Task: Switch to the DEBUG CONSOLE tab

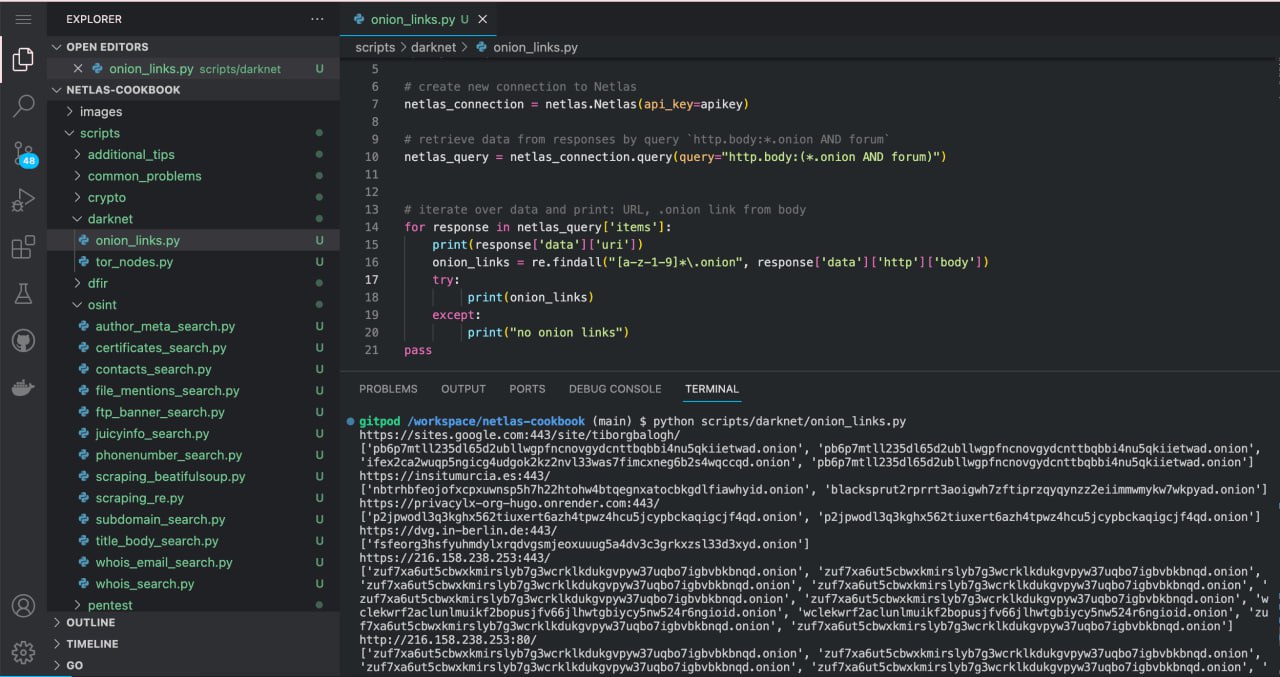Action: coord(615,389)
